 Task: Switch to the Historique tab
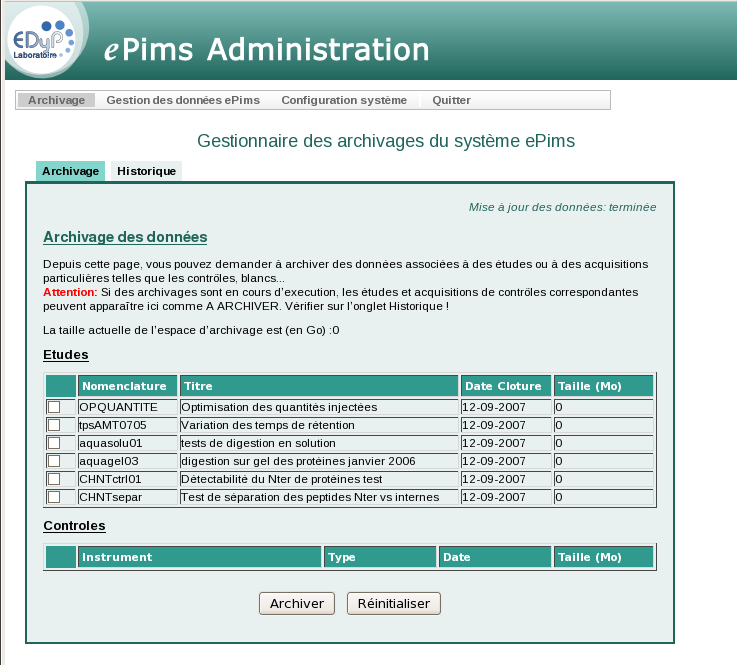coord(146,171)
